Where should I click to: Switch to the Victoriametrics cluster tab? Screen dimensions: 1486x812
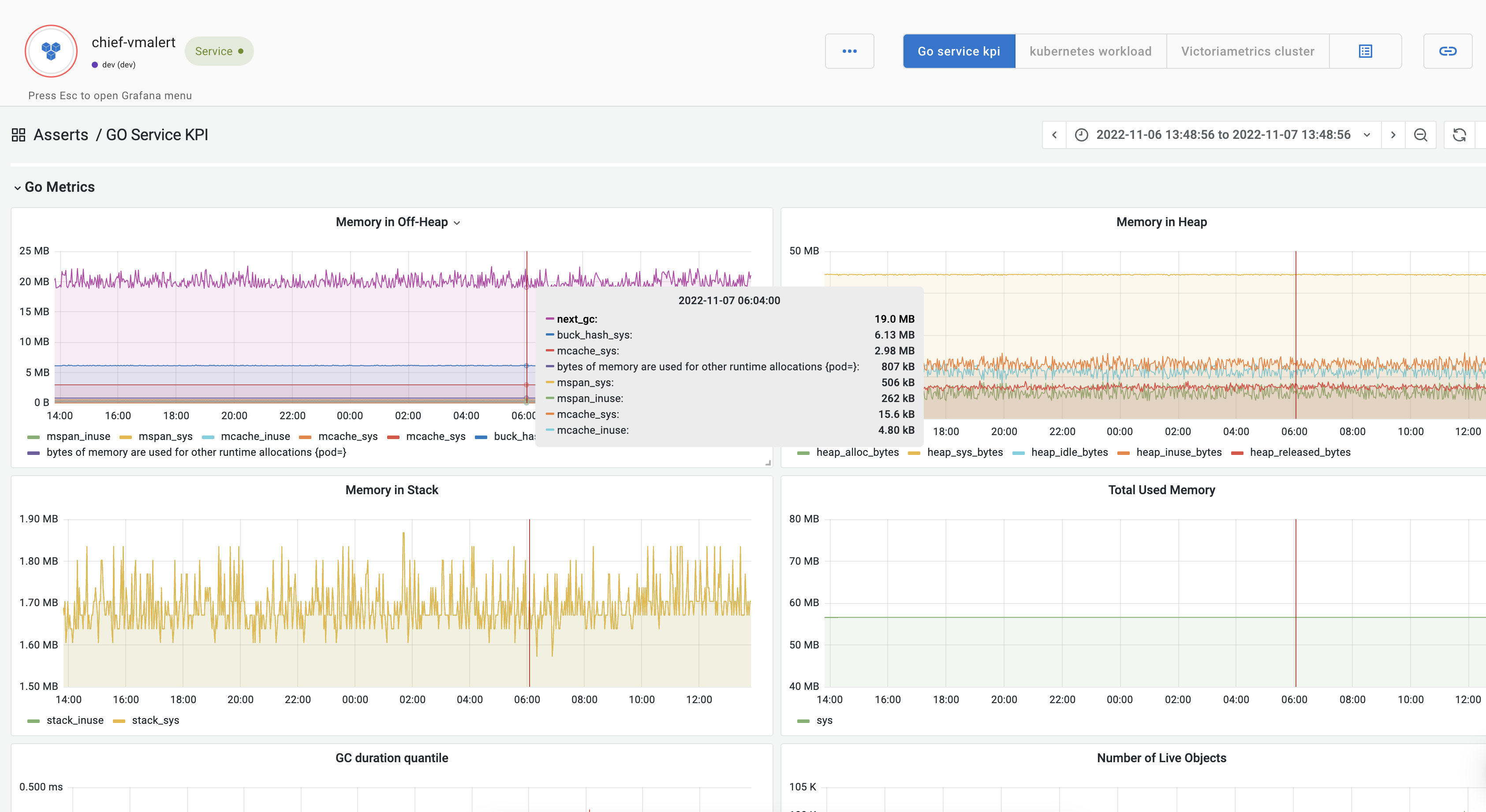click(1247, 51)
